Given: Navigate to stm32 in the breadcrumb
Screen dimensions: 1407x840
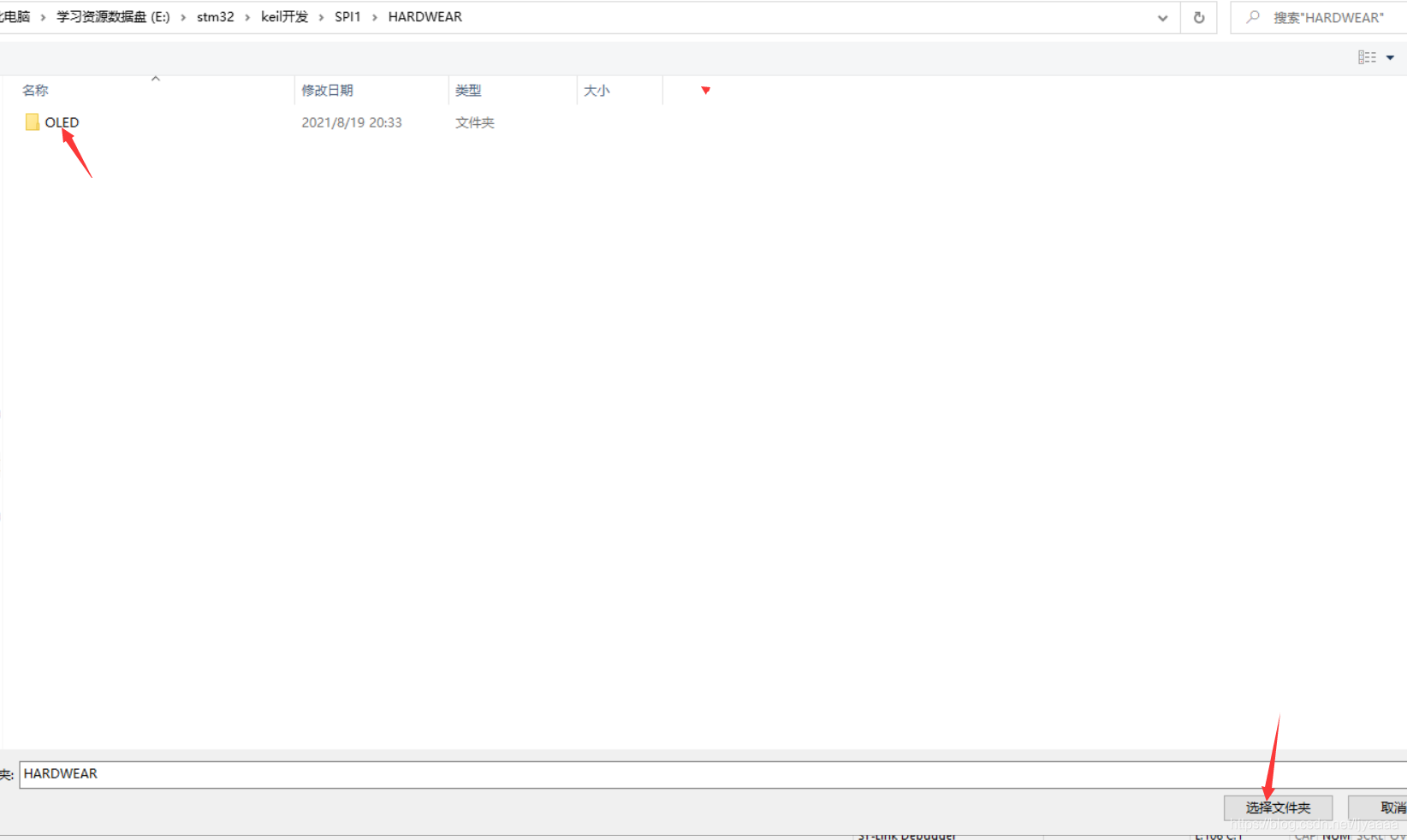Looking at the screenshot, I should pos(215,16).
